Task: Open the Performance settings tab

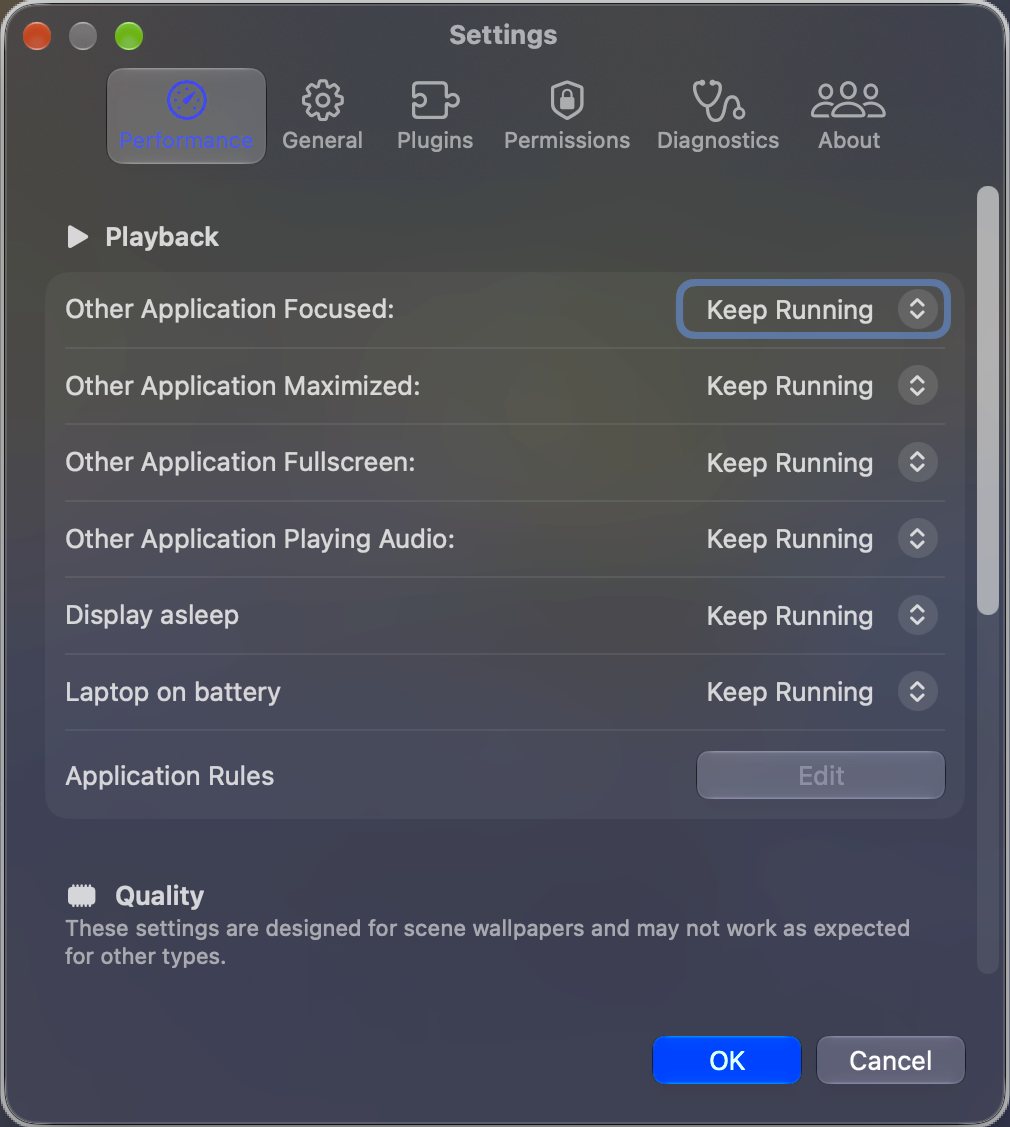Action: click(186, 116)
